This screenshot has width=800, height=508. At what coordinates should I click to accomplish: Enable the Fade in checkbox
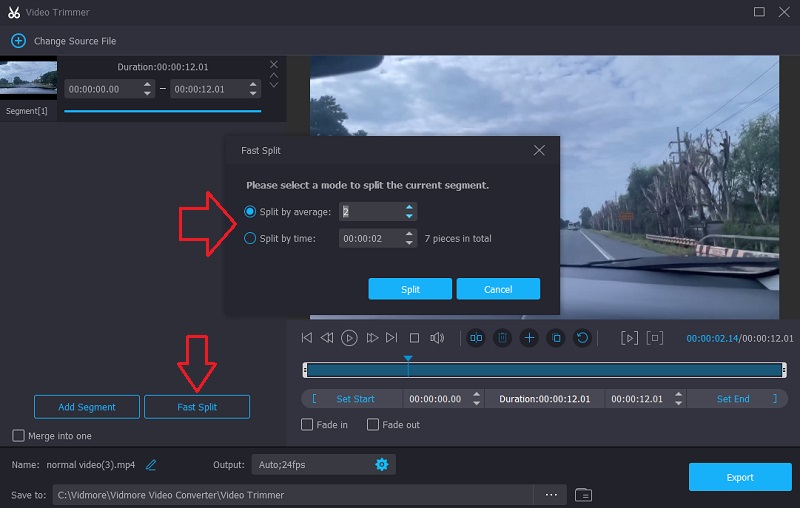coord(308,425)
